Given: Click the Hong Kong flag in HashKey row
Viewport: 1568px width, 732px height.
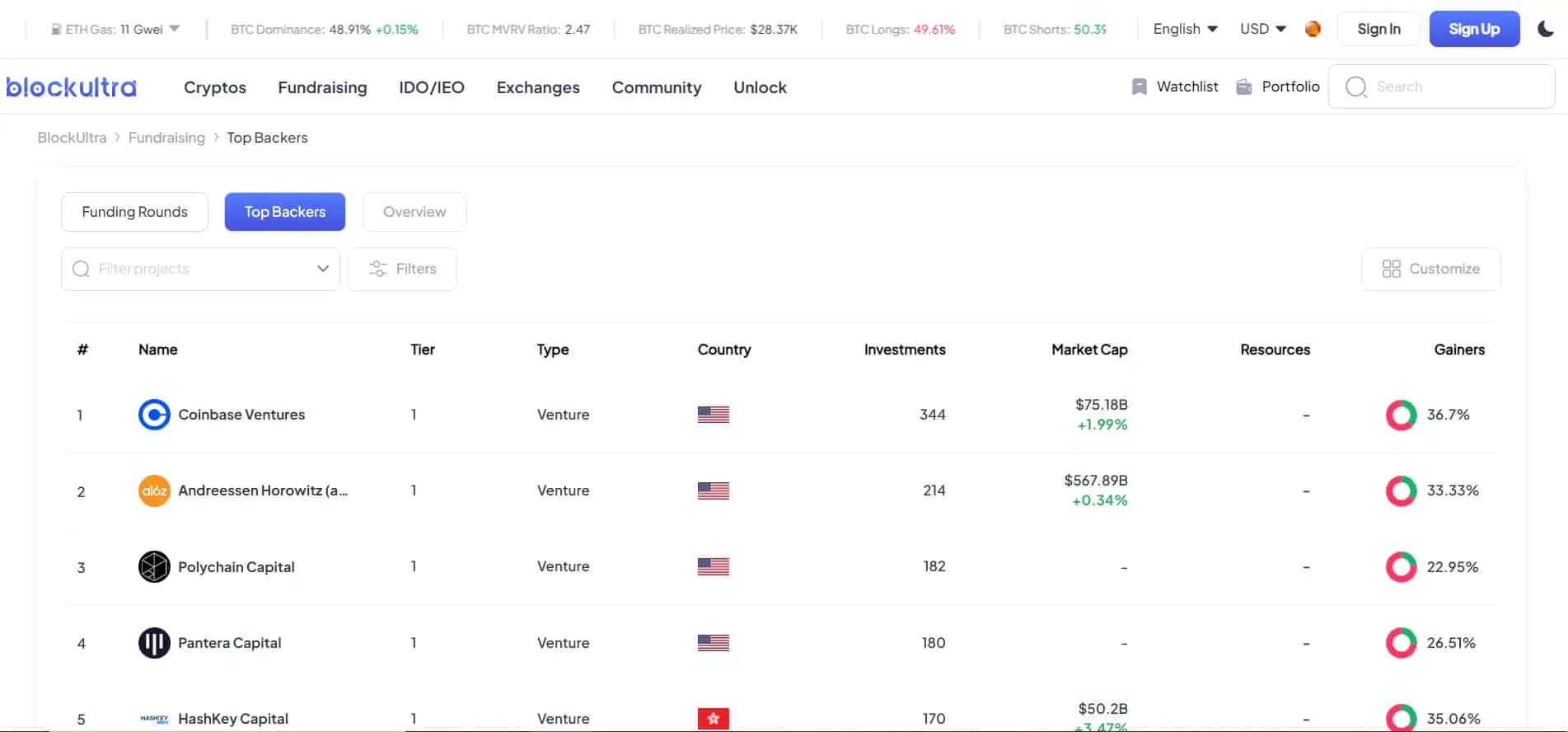Looking at the screenshot, I should 714,719.
